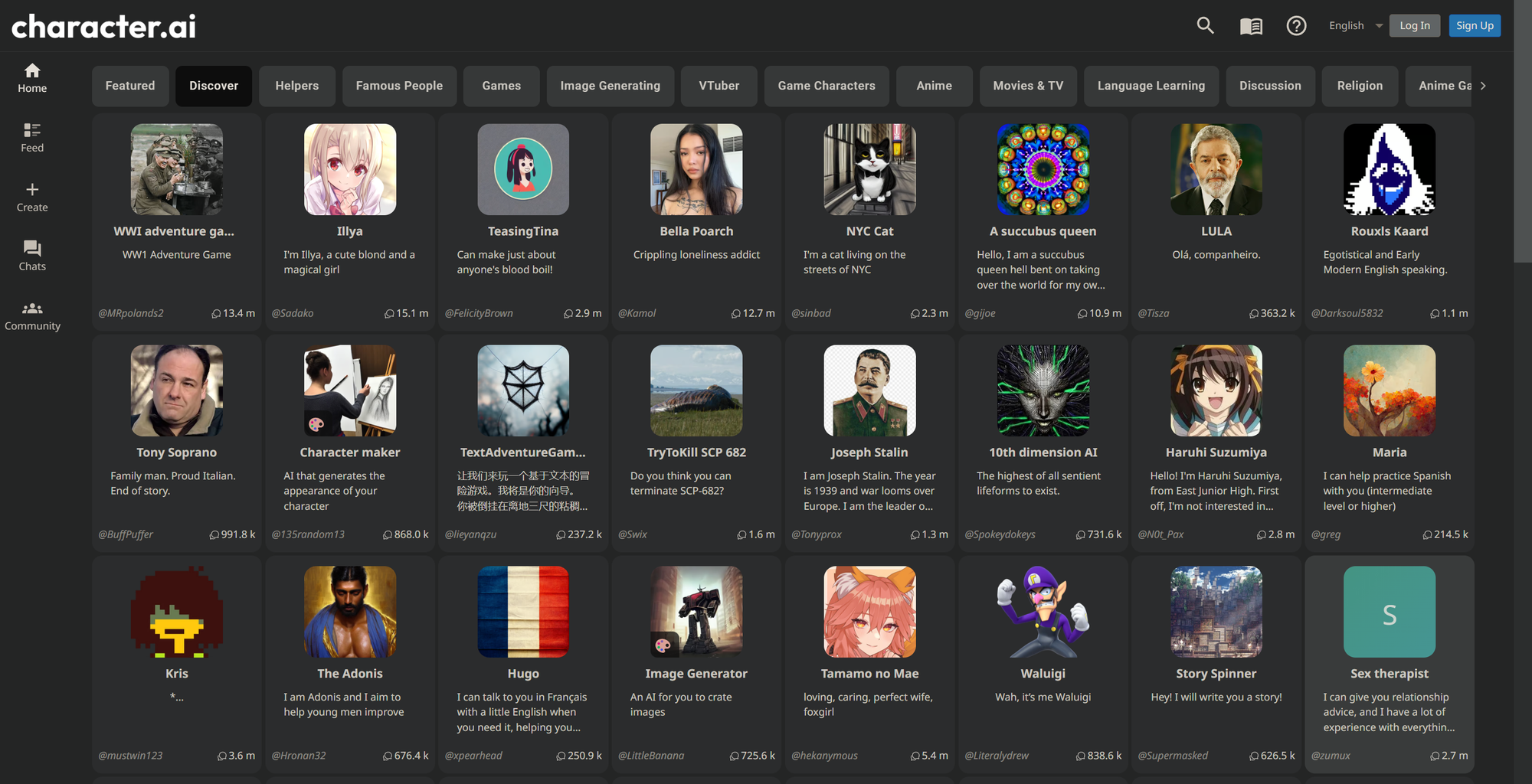Select the Language Learning tab

pyautogui.click(x=1151, y=86)
